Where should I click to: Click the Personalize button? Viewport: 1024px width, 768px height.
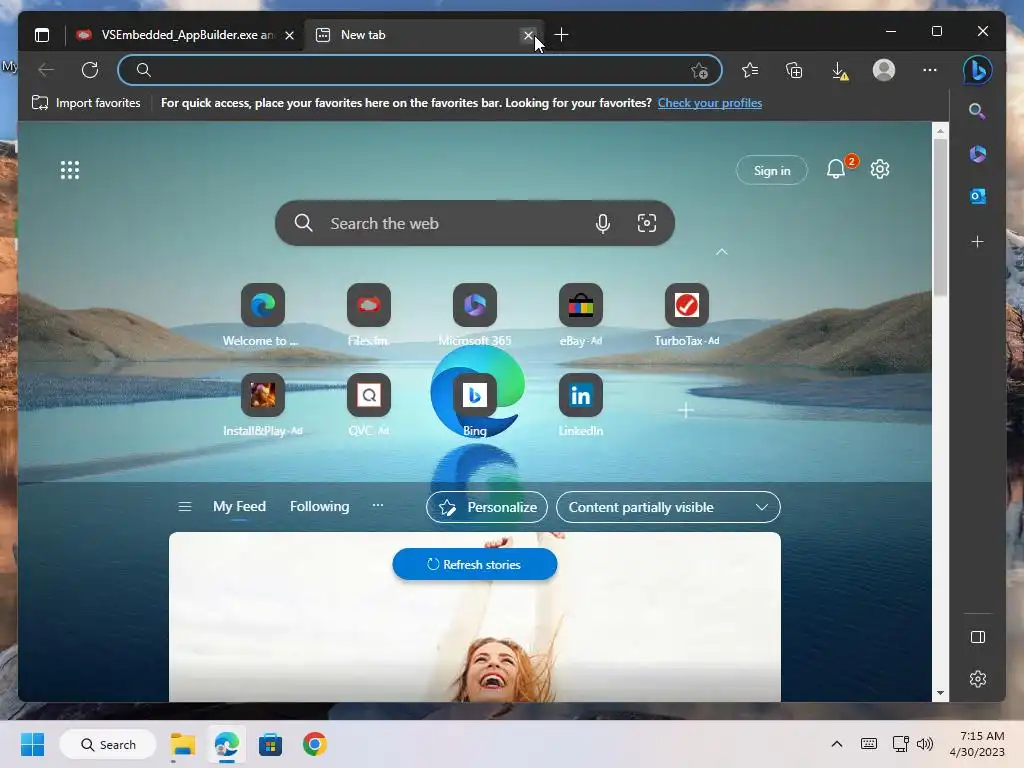(487, 507)
